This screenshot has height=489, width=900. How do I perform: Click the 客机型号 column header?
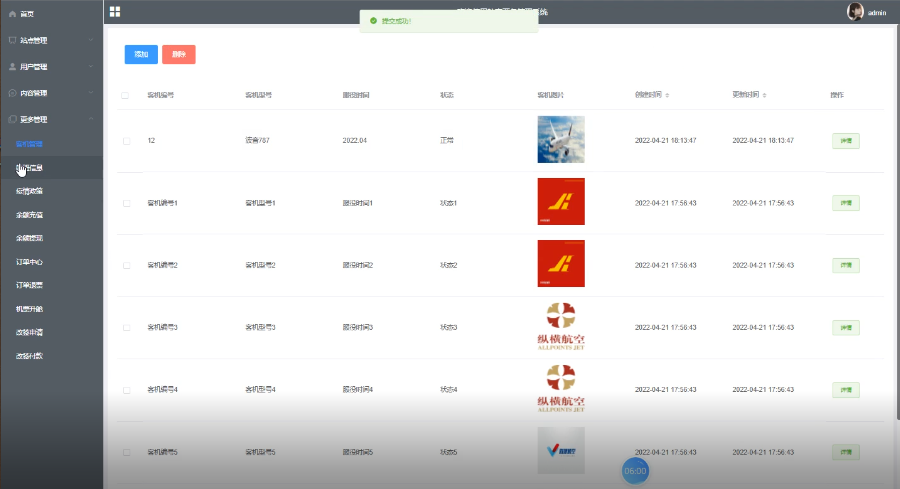tap(258, 95)
